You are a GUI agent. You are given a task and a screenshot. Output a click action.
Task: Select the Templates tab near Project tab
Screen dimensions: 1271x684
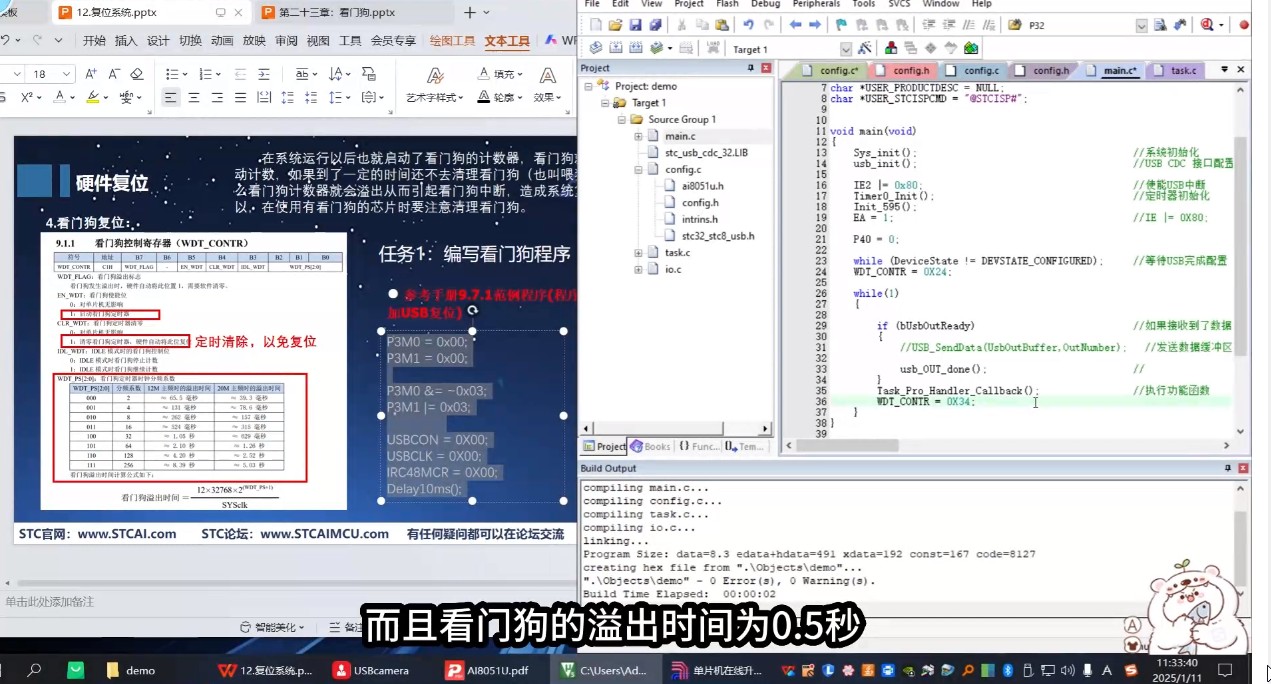pyautogui.click(x=748, y=447)
